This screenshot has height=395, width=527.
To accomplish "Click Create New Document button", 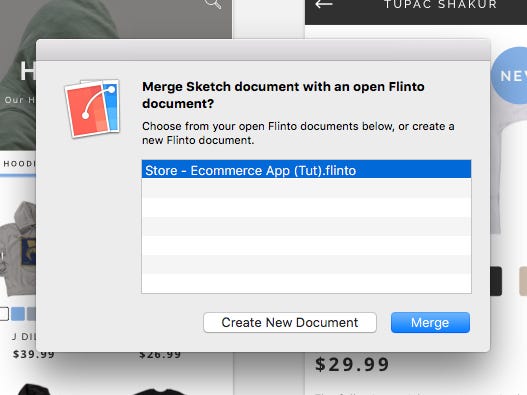I will click(x=290, y=322).
